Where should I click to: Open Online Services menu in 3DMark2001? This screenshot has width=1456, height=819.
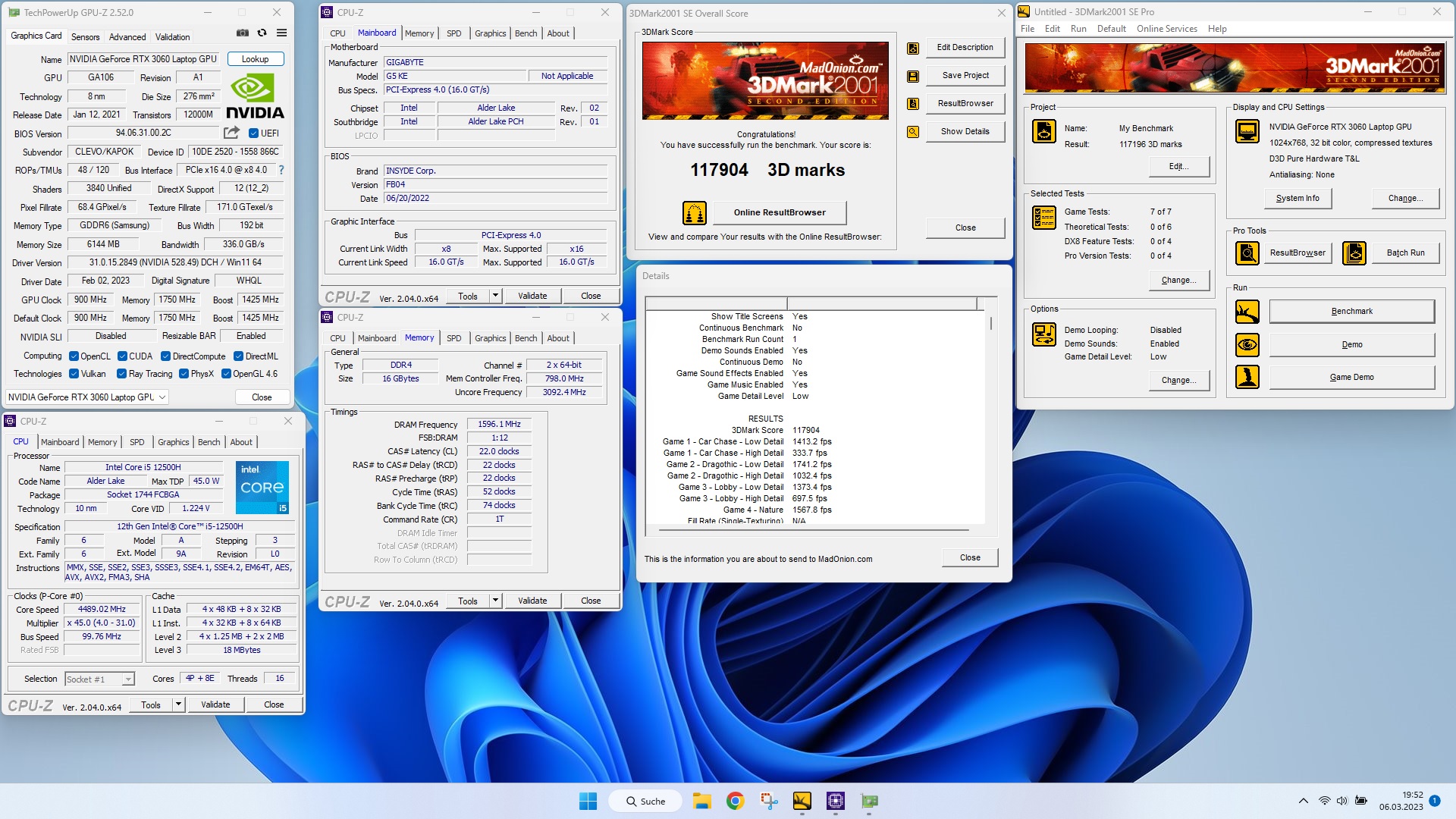click(x=1166, y=29)
